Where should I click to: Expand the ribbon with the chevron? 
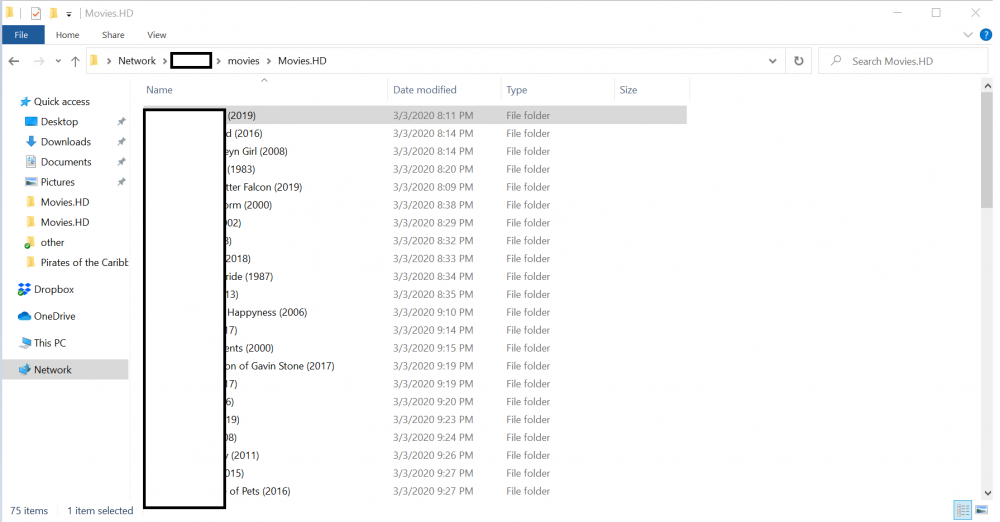click(x=967, y=35)
